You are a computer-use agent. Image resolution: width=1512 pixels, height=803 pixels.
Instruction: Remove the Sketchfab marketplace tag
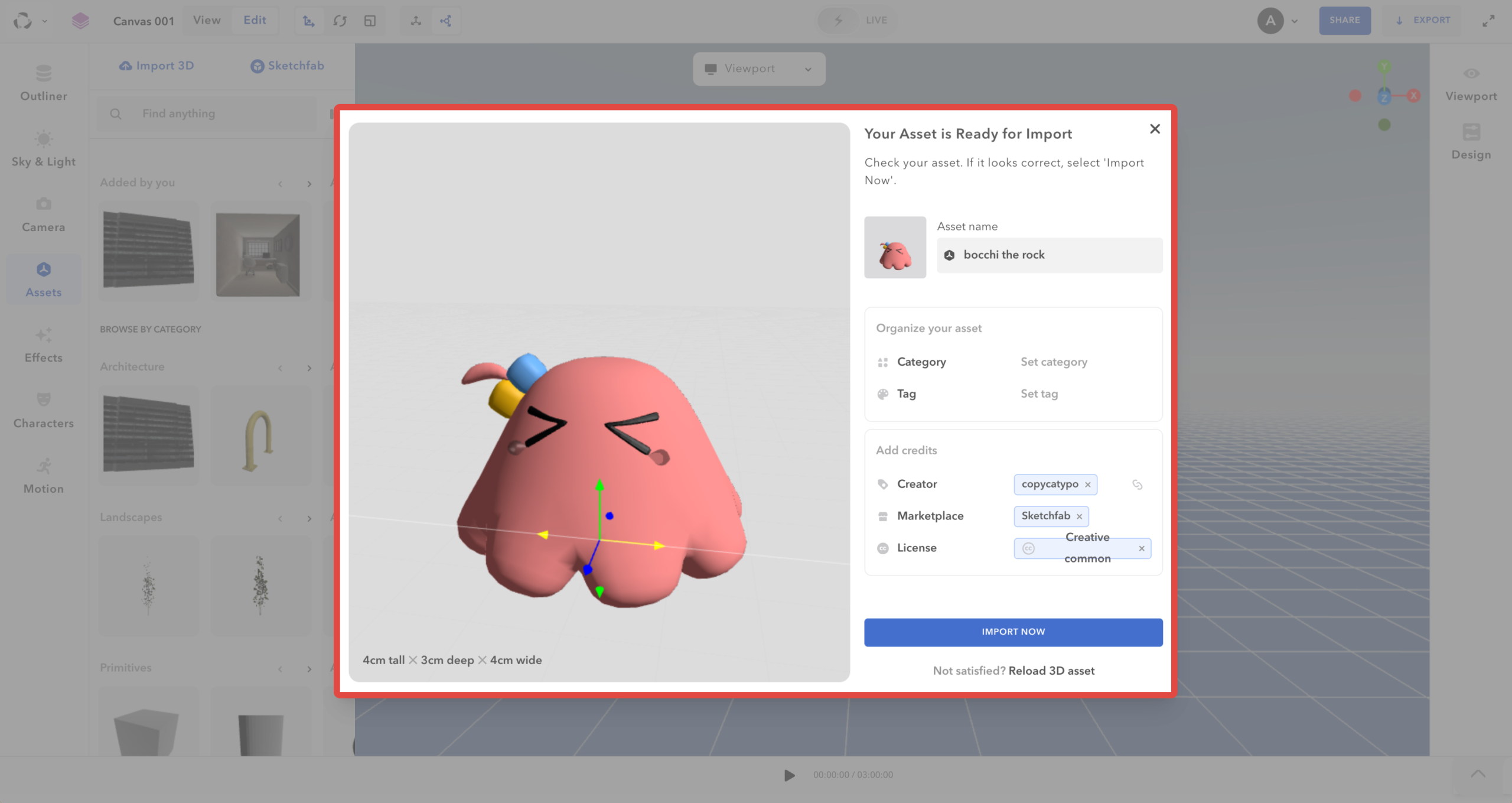[x=1079, y=516]
